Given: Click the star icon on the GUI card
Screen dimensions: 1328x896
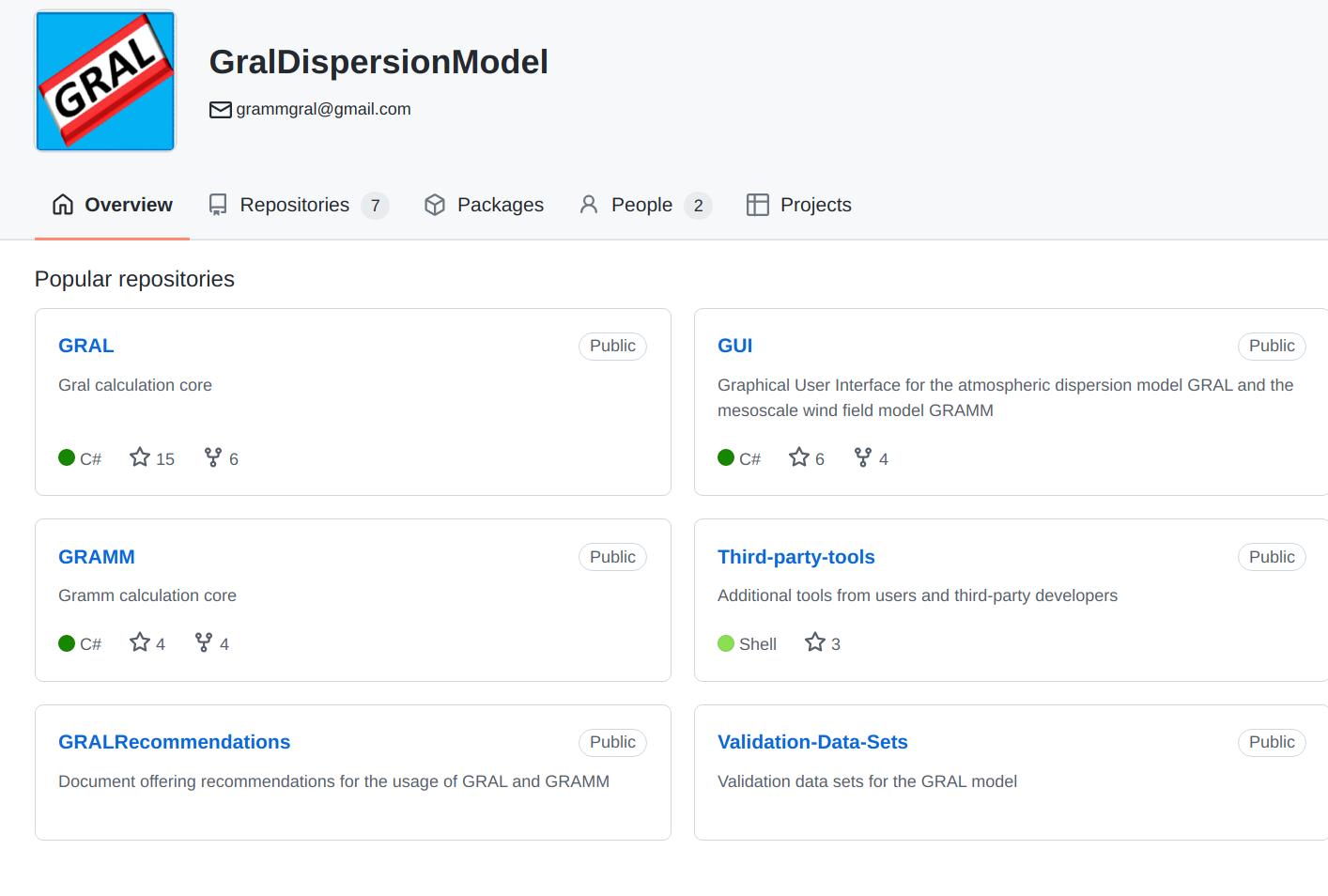Looking at the screenshot, I should [799, 457].
